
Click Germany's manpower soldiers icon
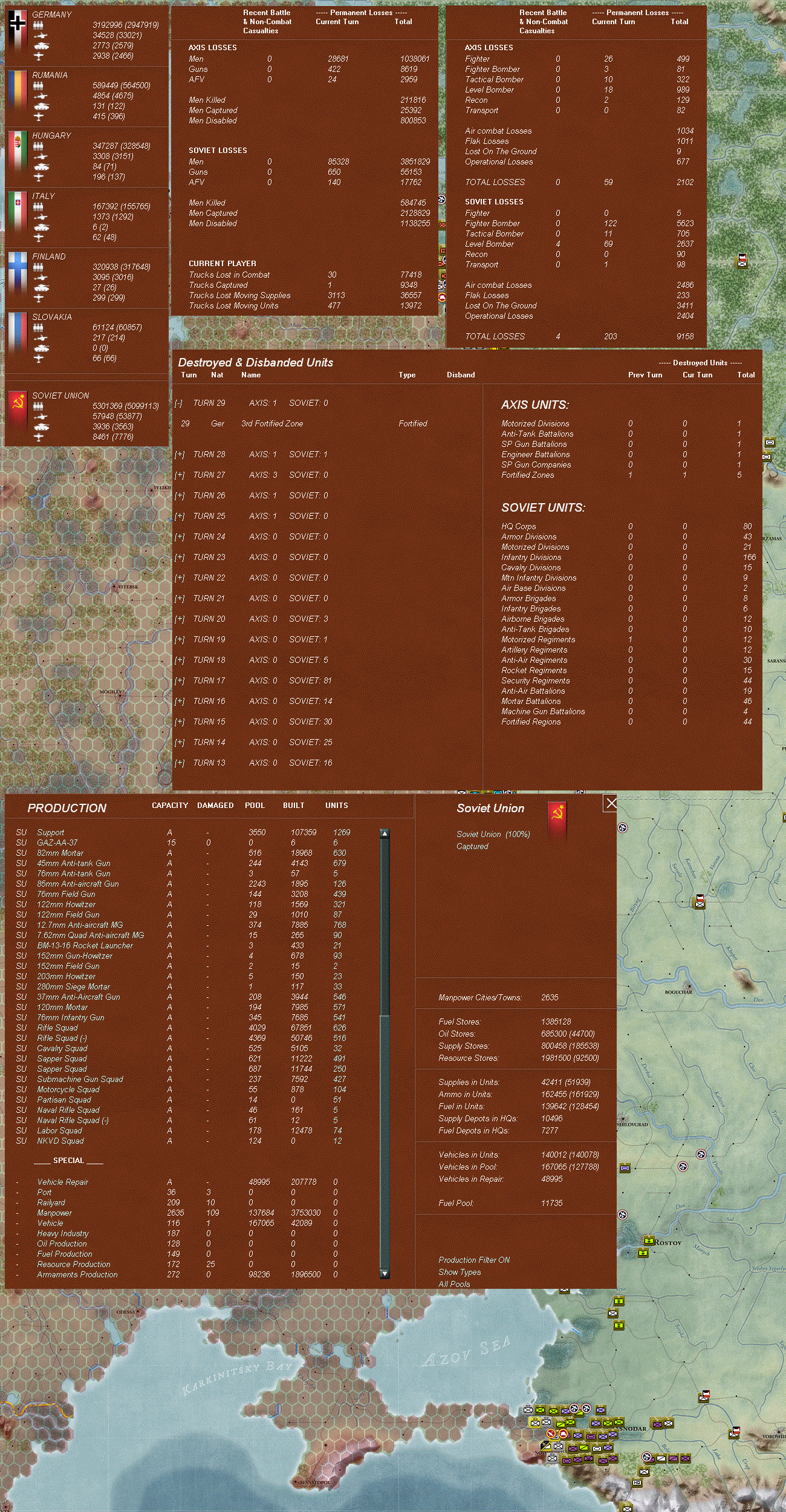(38, 25)
